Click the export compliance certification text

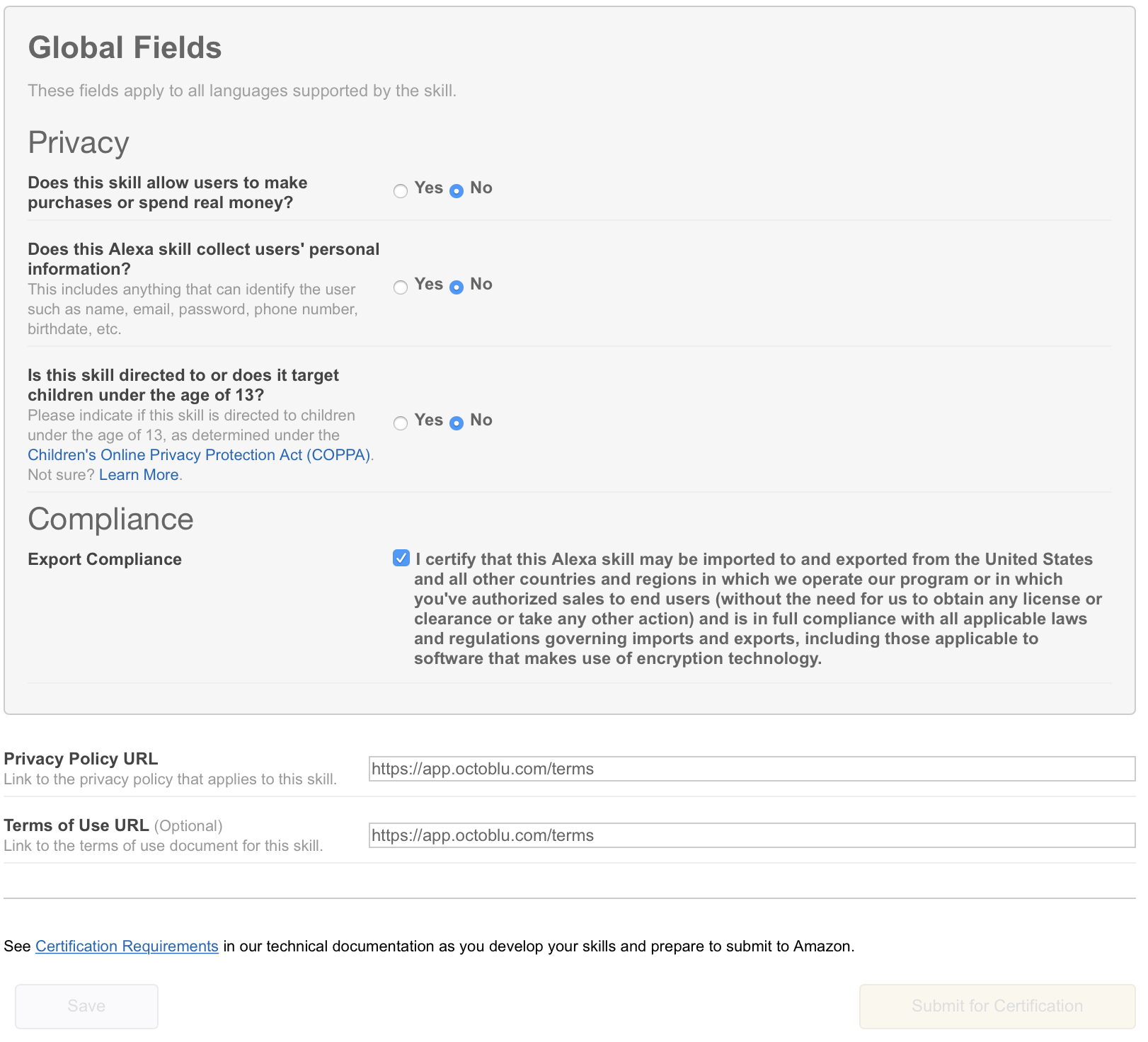tap(758, 609)
